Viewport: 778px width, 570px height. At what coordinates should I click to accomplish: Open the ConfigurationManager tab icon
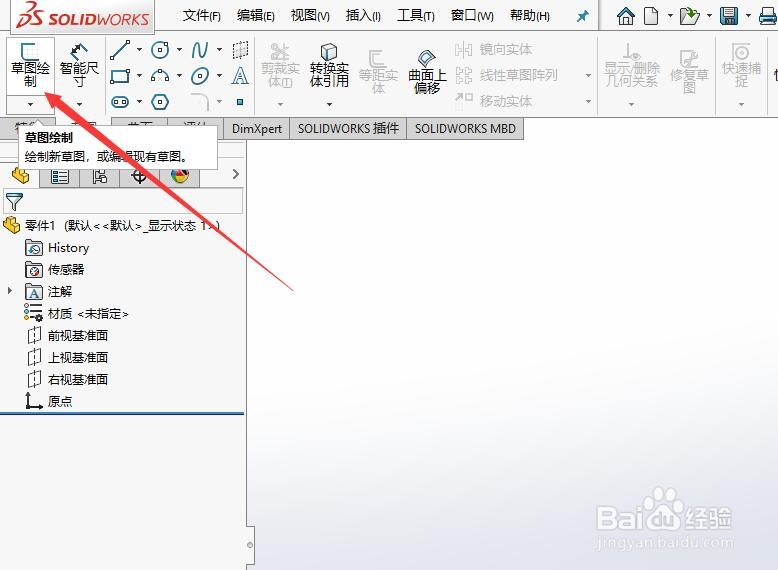[100, 177]
